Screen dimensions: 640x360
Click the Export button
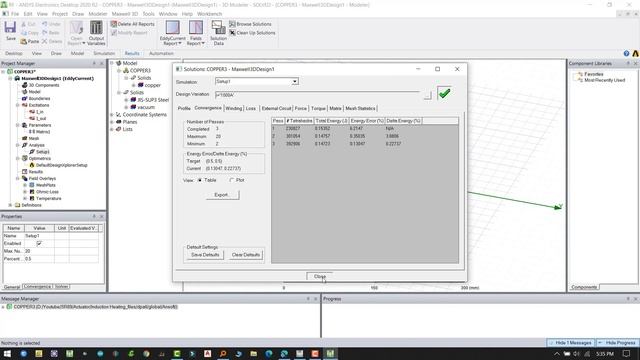(222, 195)
